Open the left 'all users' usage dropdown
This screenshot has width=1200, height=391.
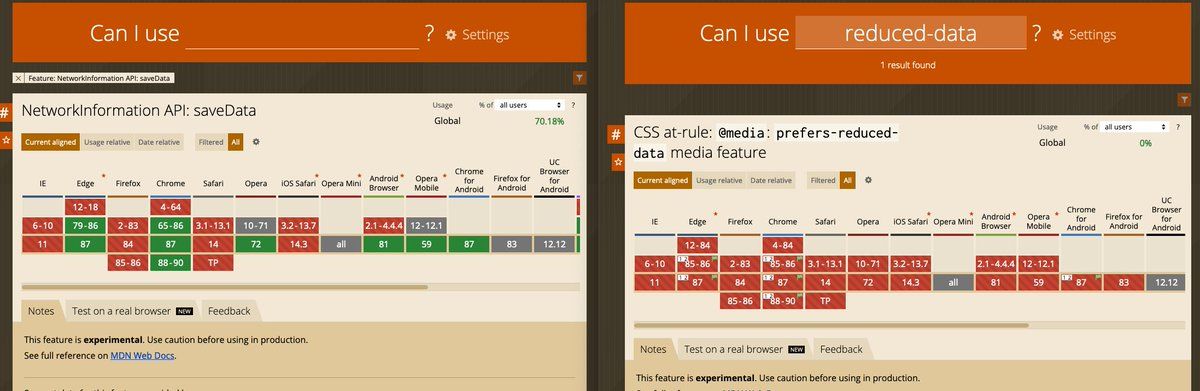click(x=531, y=105)
